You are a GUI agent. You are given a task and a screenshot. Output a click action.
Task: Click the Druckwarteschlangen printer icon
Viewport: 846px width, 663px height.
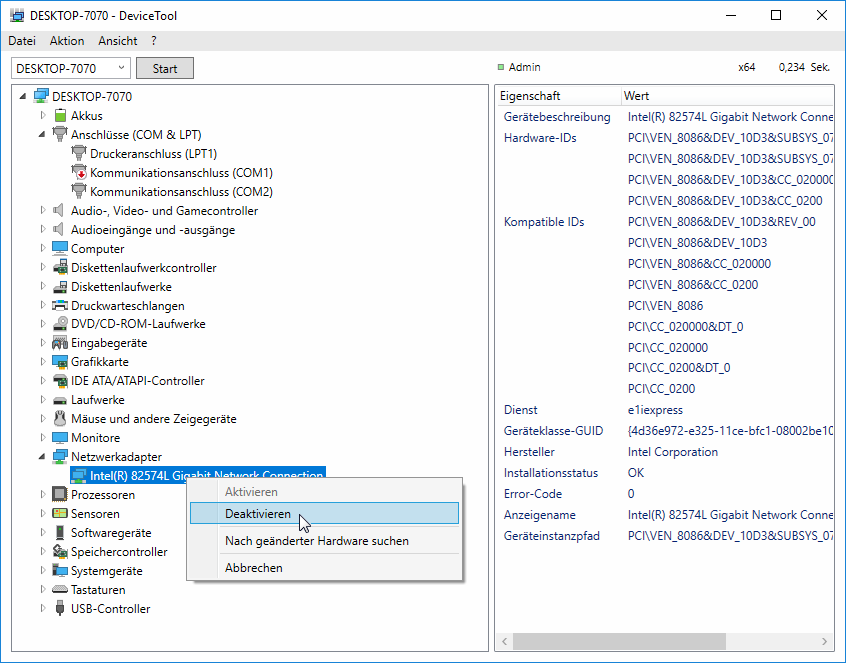(x=60, y=306)
